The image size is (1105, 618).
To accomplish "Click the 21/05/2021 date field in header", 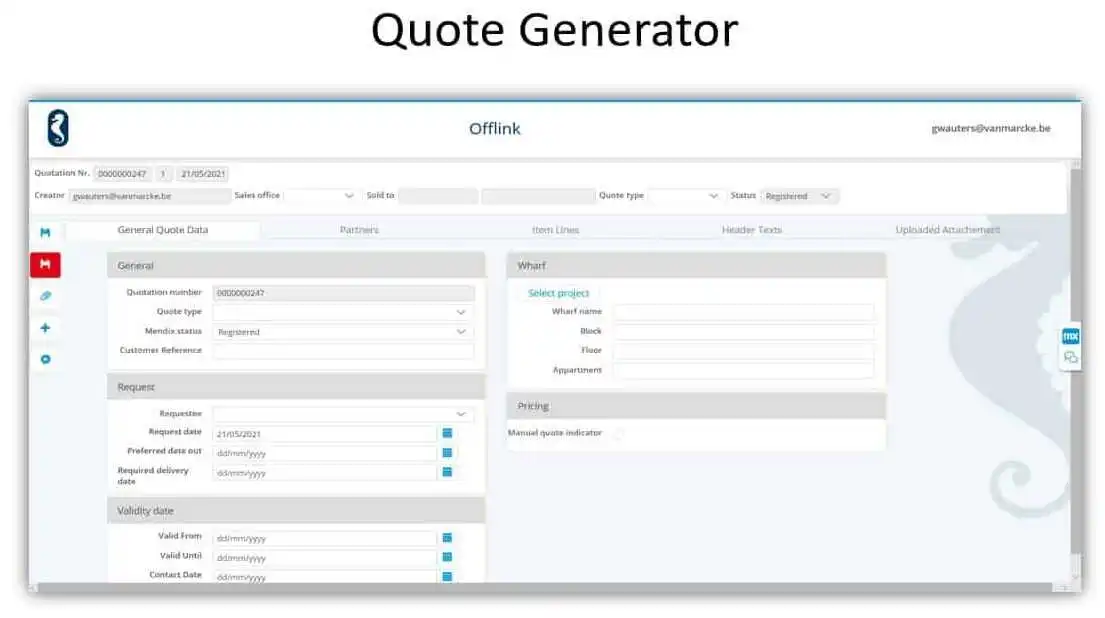I will point(202,173).
